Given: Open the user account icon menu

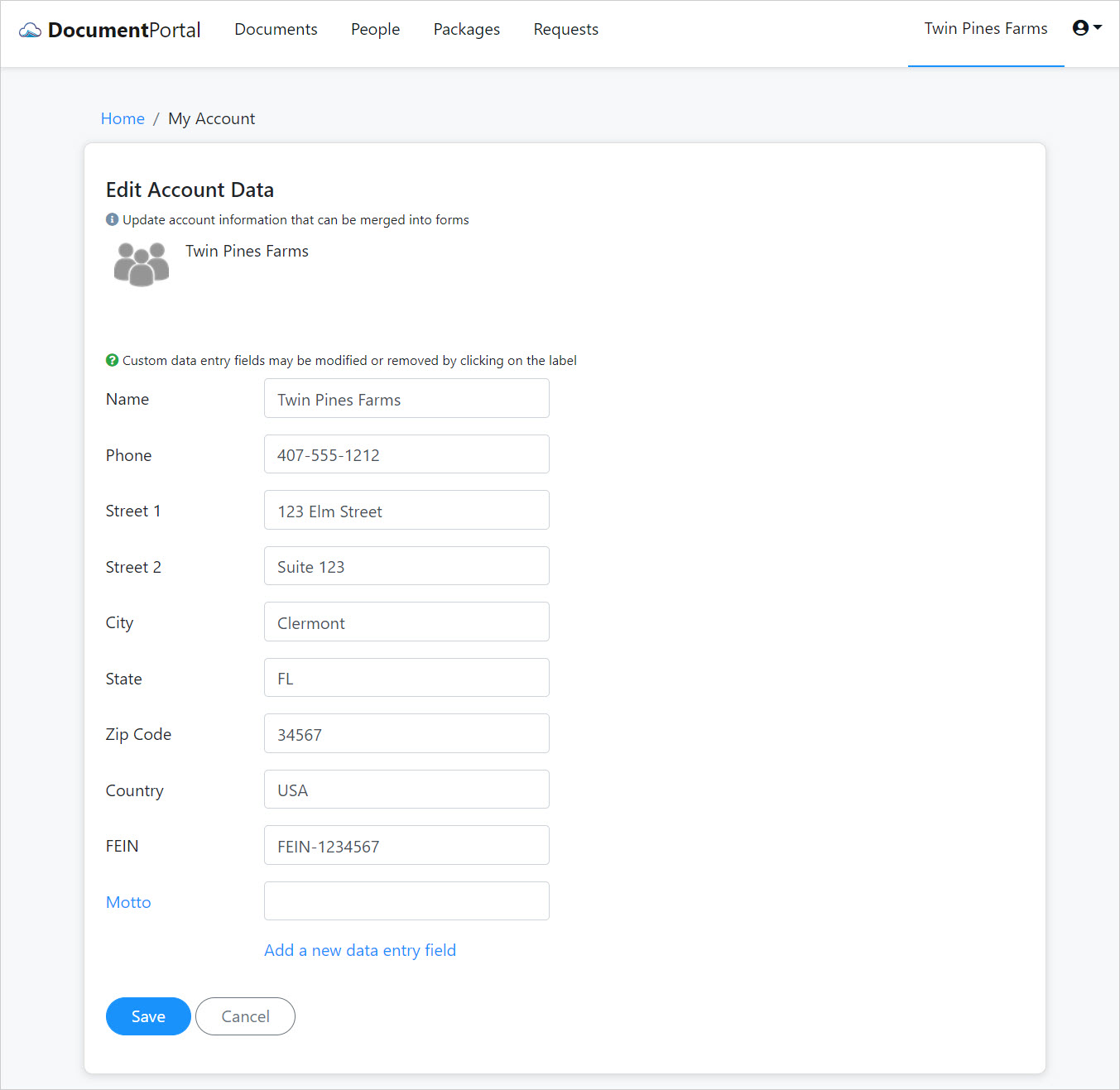Looking at the screenshot, I should (x=1079, y=27).
